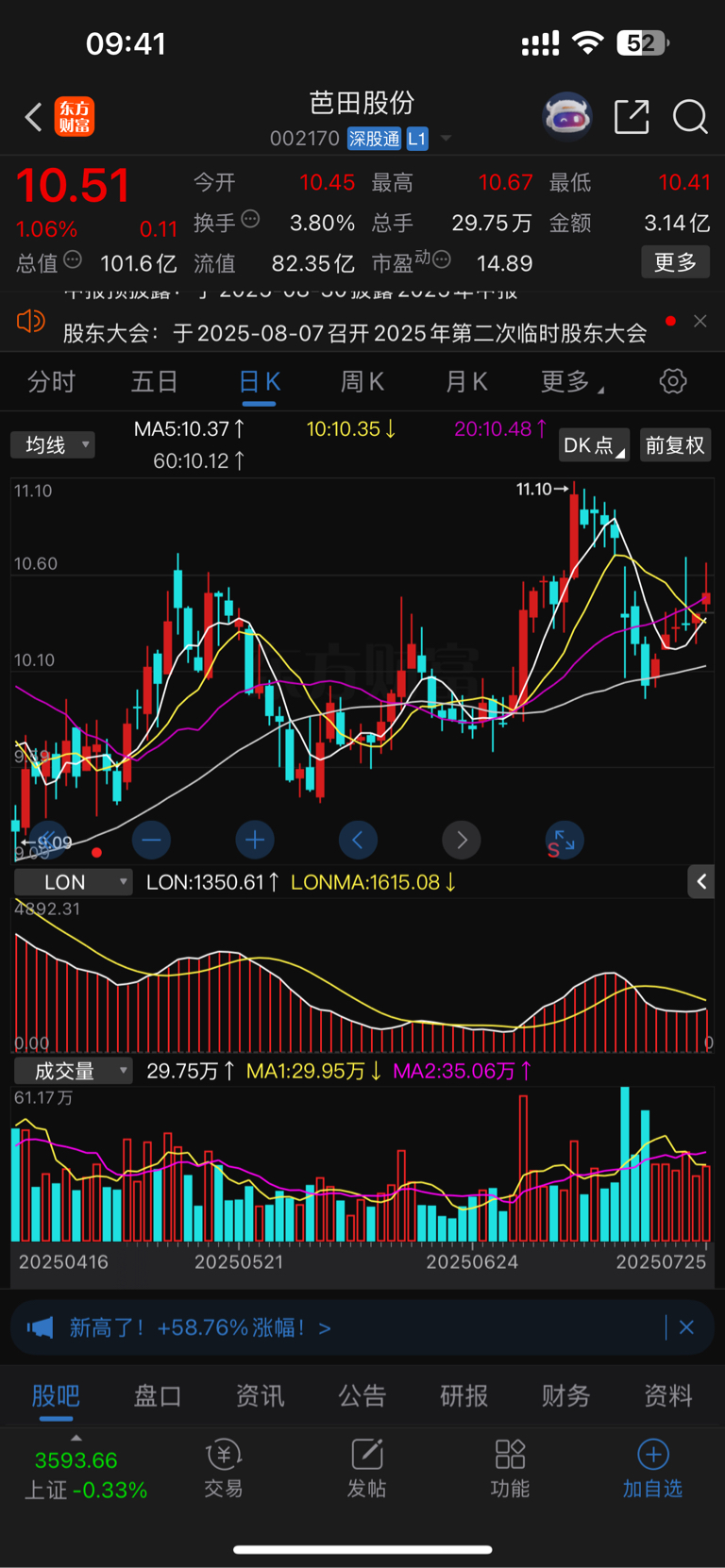Expand the stock title dropdown arrow
Screen dimensions: 725x1568
[446, 139]
